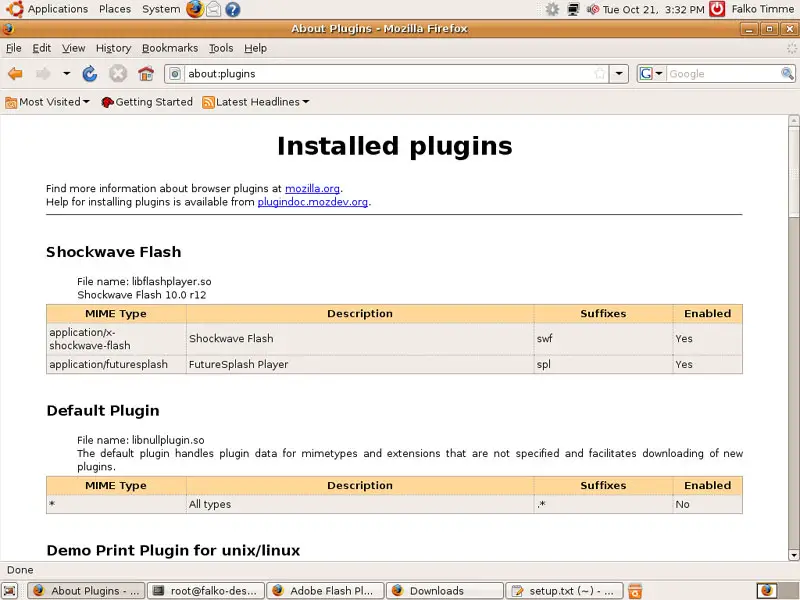Screen dimensions: 800x600
Task: Follow the mozilla.org link
Action: click(312, 189)
